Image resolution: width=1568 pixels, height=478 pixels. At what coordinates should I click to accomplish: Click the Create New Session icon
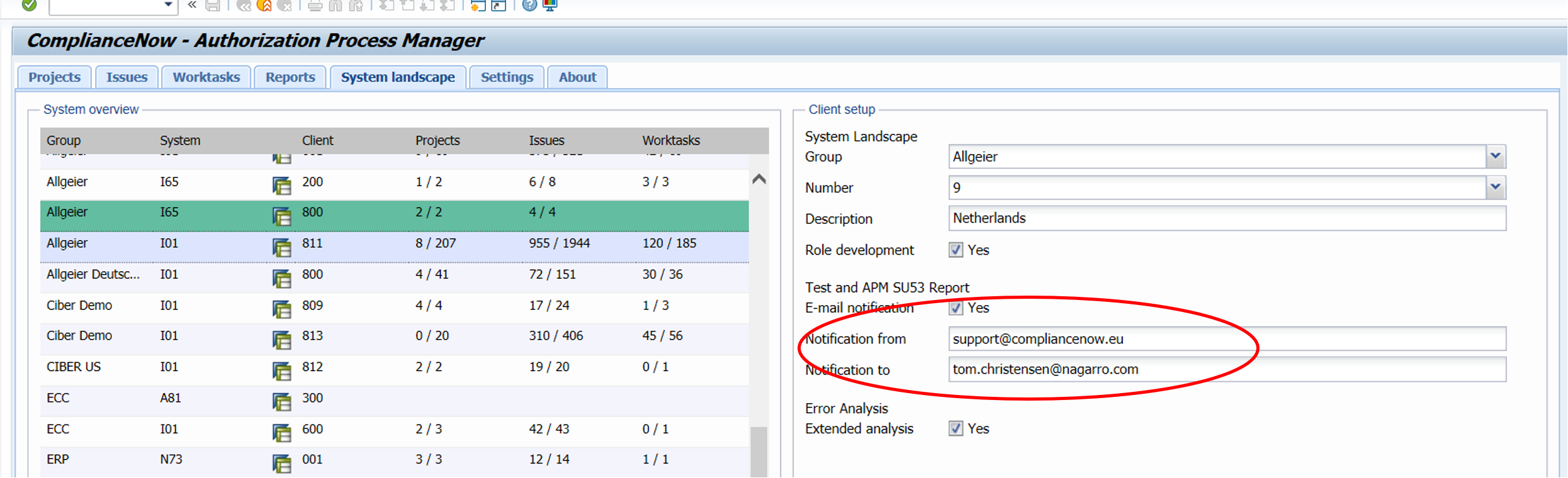pos(478,5)
